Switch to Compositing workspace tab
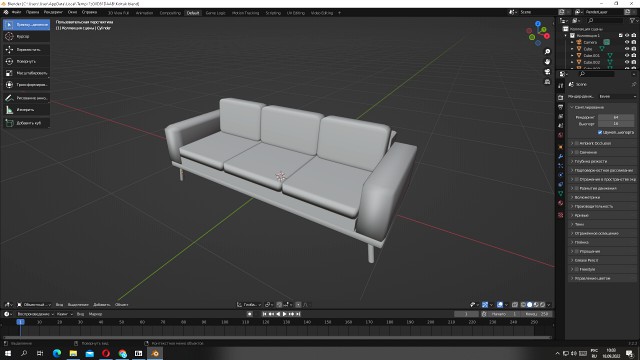 pos(170,13)
